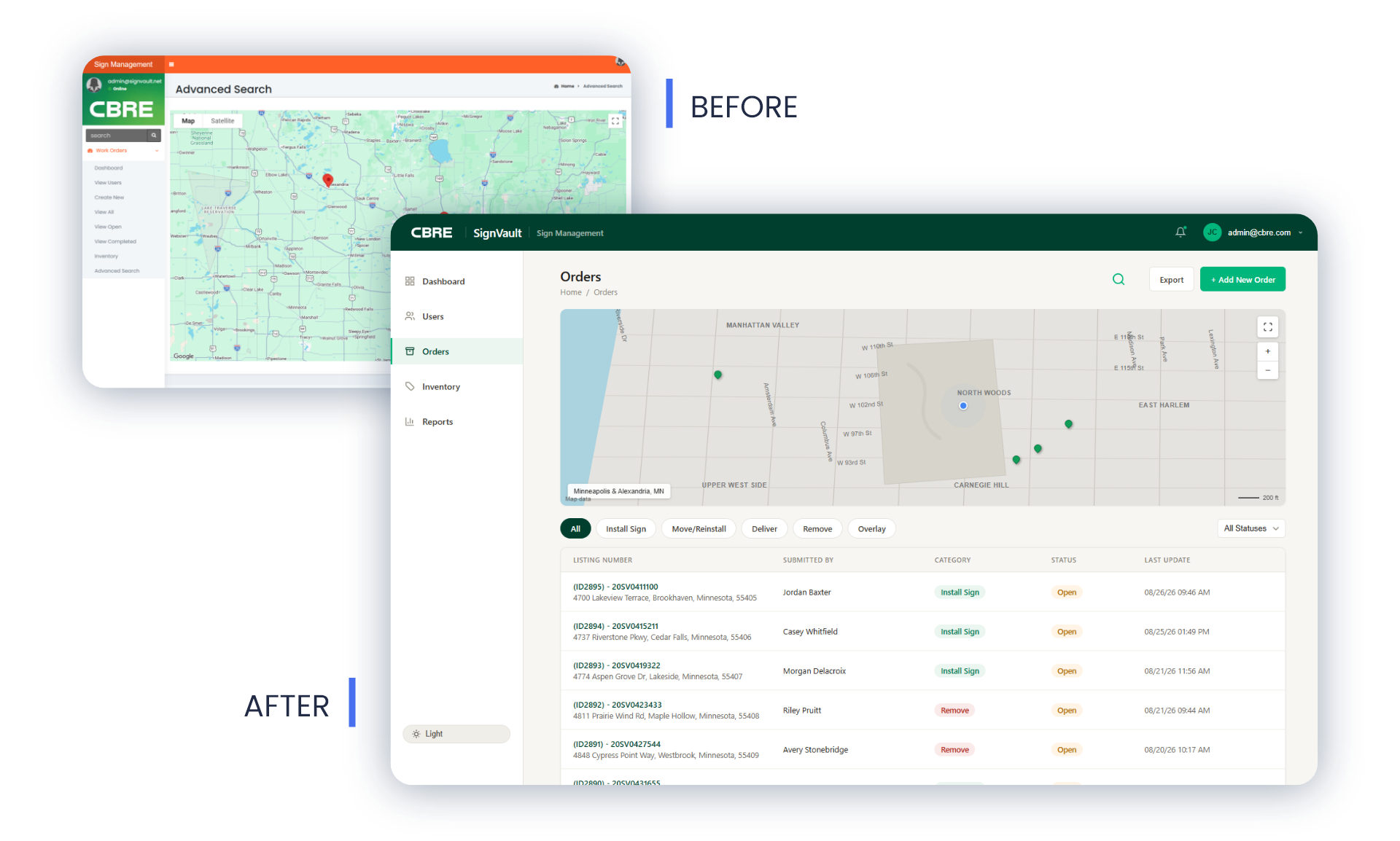Click Home breadcrumb in old Advanced Search page

(566, 86)
